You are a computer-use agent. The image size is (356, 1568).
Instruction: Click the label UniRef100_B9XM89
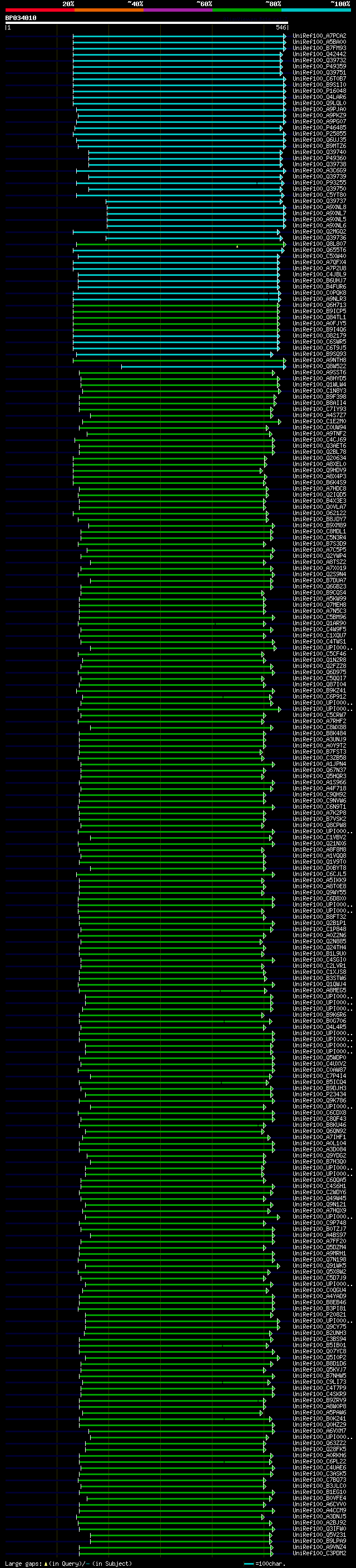point(319,525)
